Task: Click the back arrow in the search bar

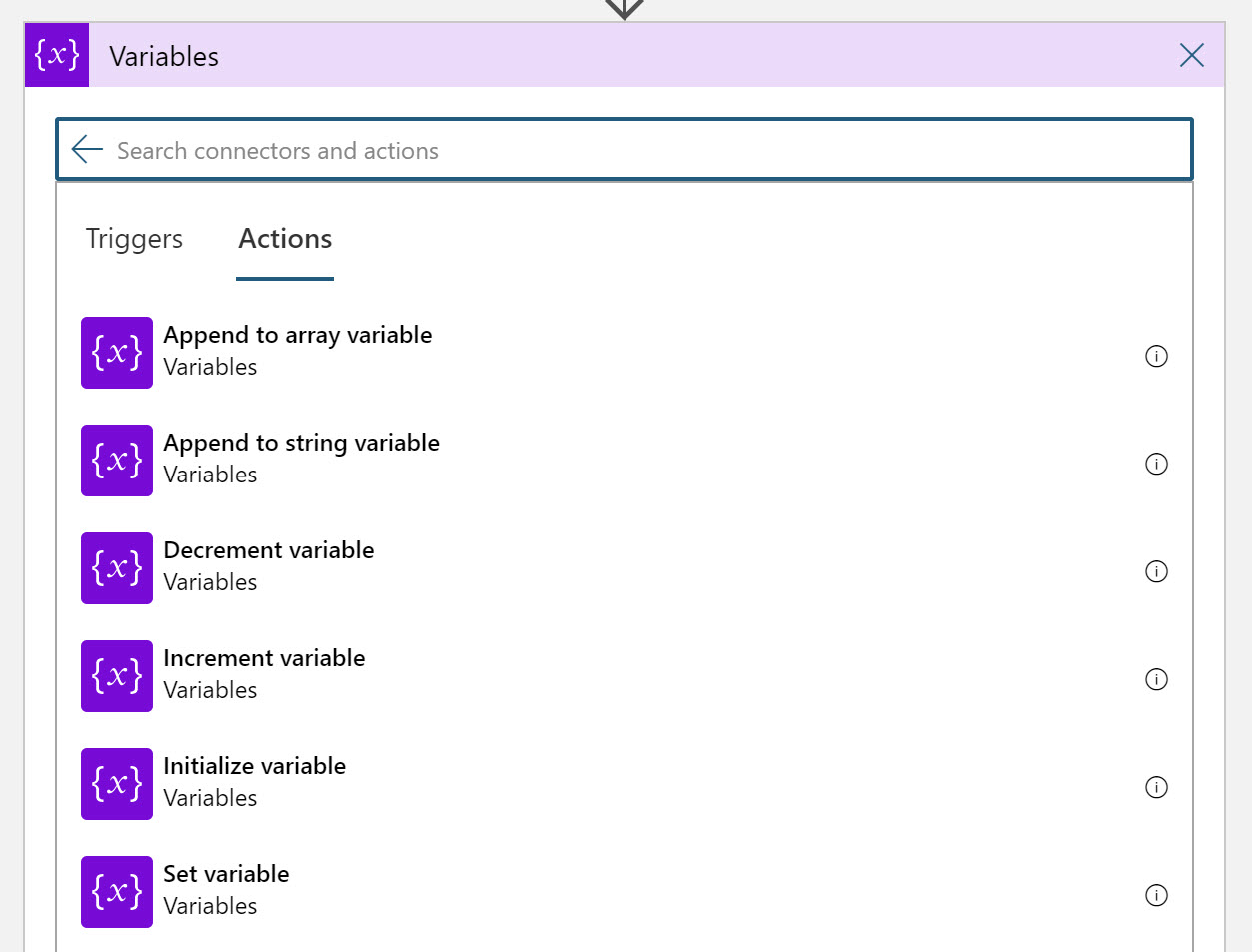Action: pyautogui.click(x=87, y=149)
